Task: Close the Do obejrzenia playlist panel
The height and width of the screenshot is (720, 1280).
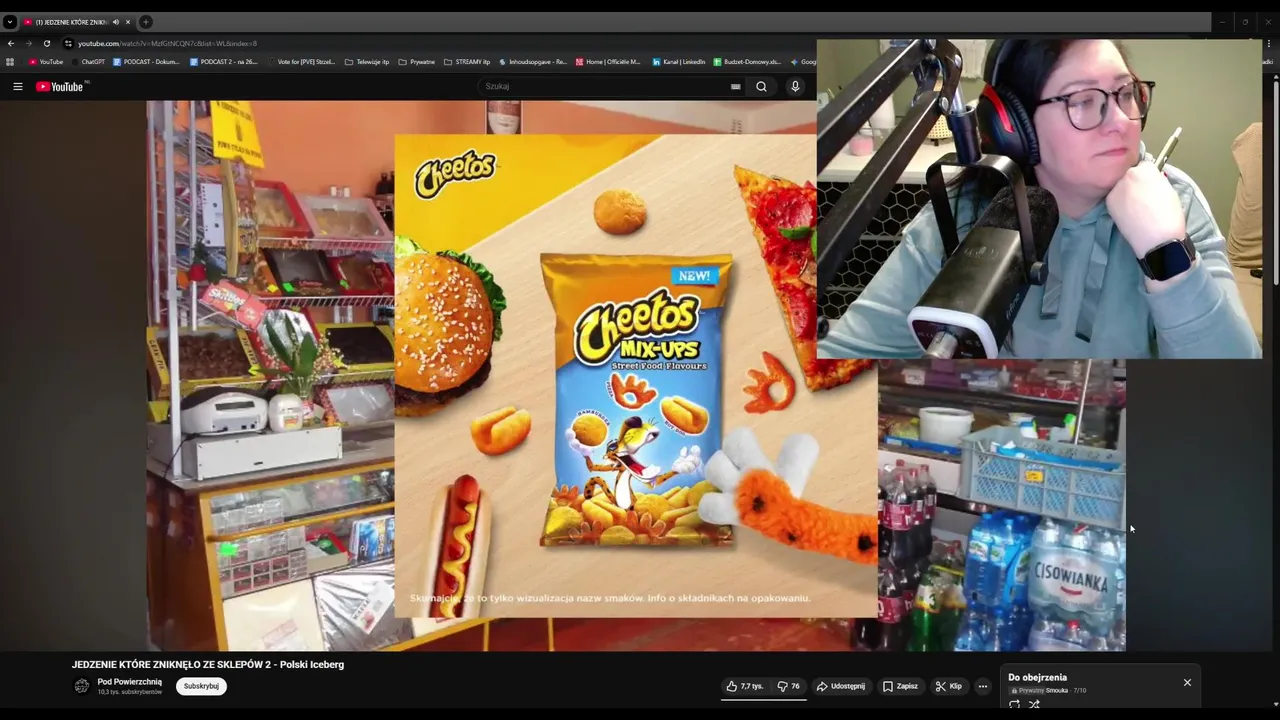Action: 1187,682
